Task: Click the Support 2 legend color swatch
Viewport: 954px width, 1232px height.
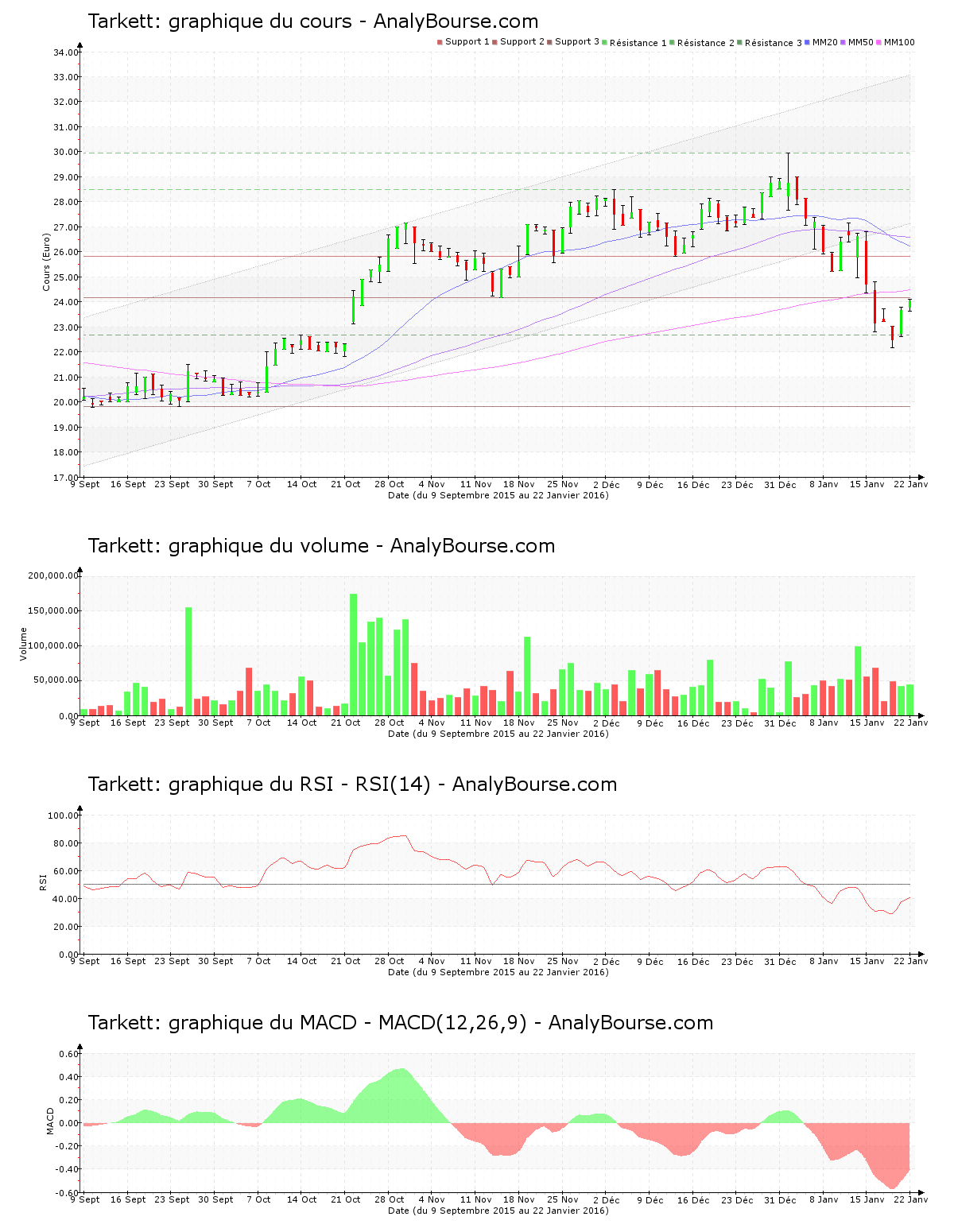Action: click(494, 42)
